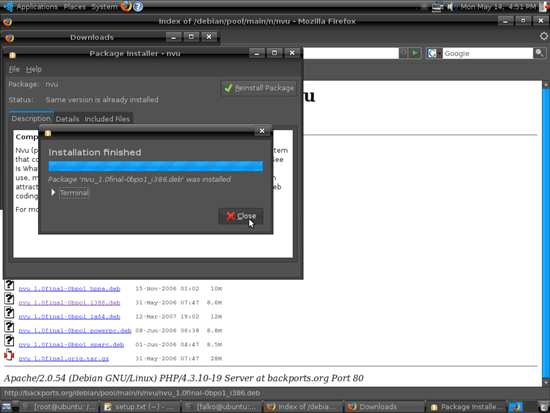Screen dimensions: 550x413
Task: Switch to root@ubuntu terminal in taskbar
Action: (x=59, y=407)
